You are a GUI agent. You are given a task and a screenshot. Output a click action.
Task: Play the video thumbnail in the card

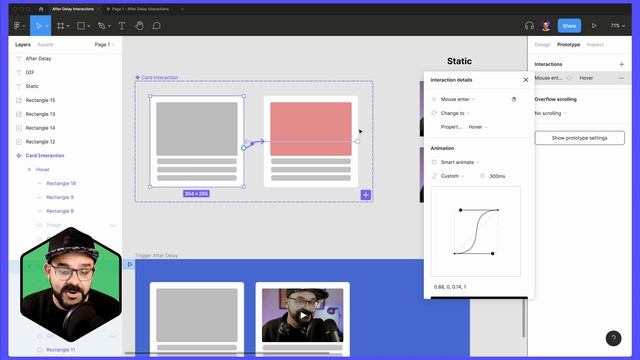click(302, 315)
